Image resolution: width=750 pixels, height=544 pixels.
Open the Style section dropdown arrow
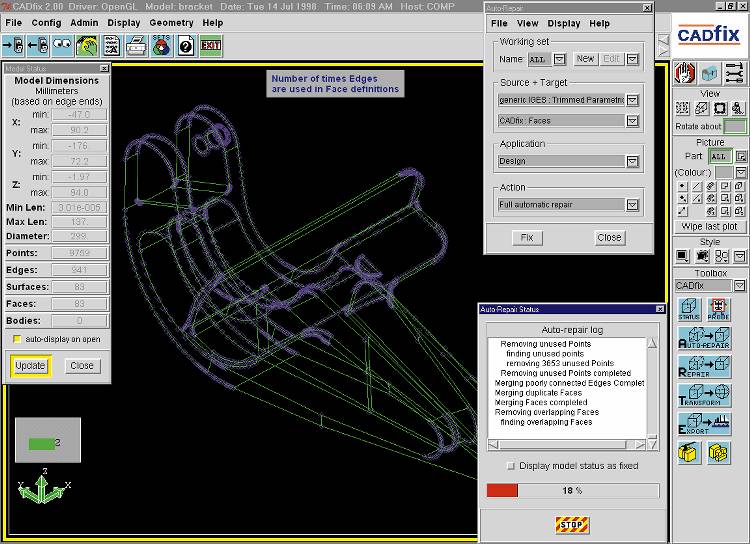pos(740,256)
